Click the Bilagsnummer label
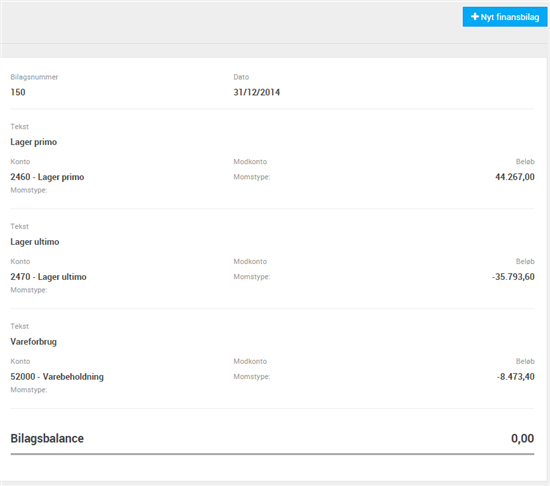Viewport: 550px width, 486px height. pyautogui.click(x=34, y=77)
